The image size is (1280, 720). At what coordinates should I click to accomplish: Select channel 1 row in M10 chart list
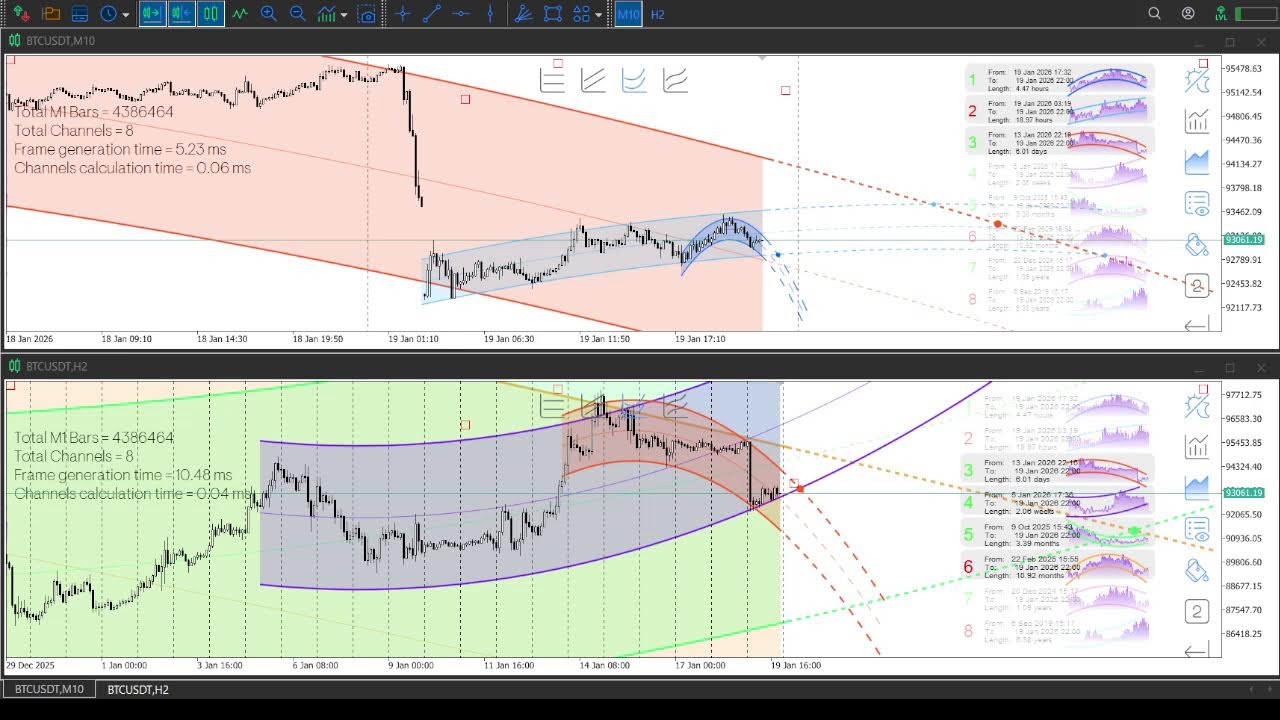(1059, 79)
